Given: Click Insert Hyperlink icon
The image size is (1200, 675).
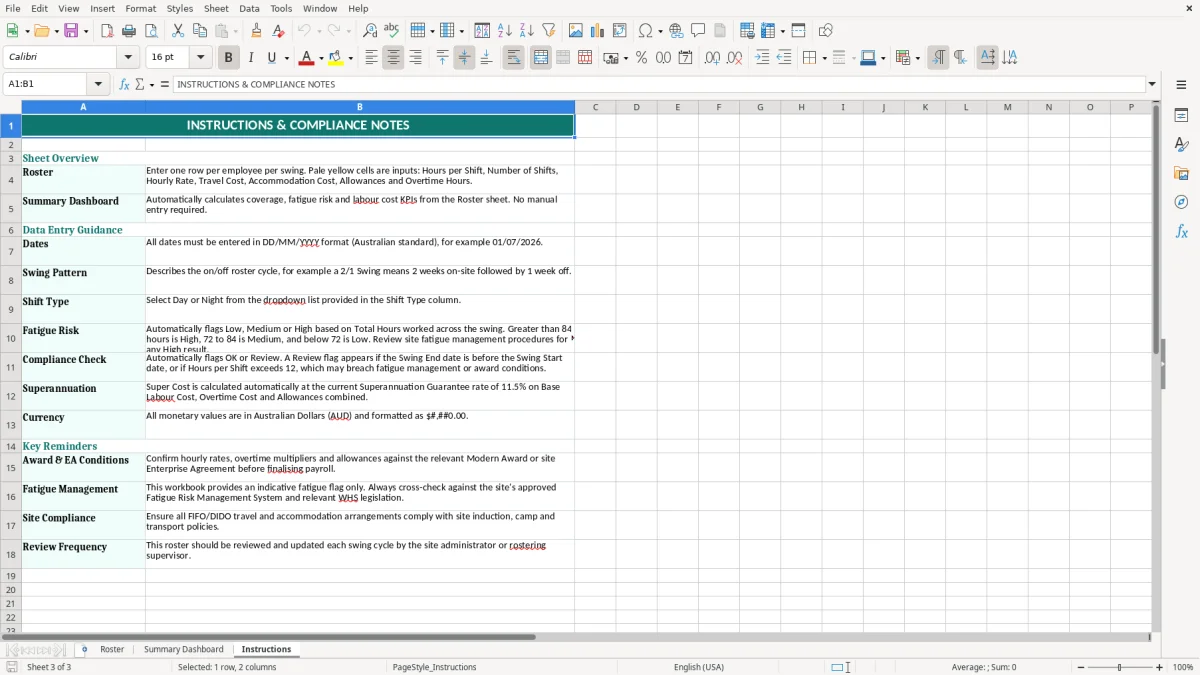Looking at the screenshot, I should tap(676, 31).
